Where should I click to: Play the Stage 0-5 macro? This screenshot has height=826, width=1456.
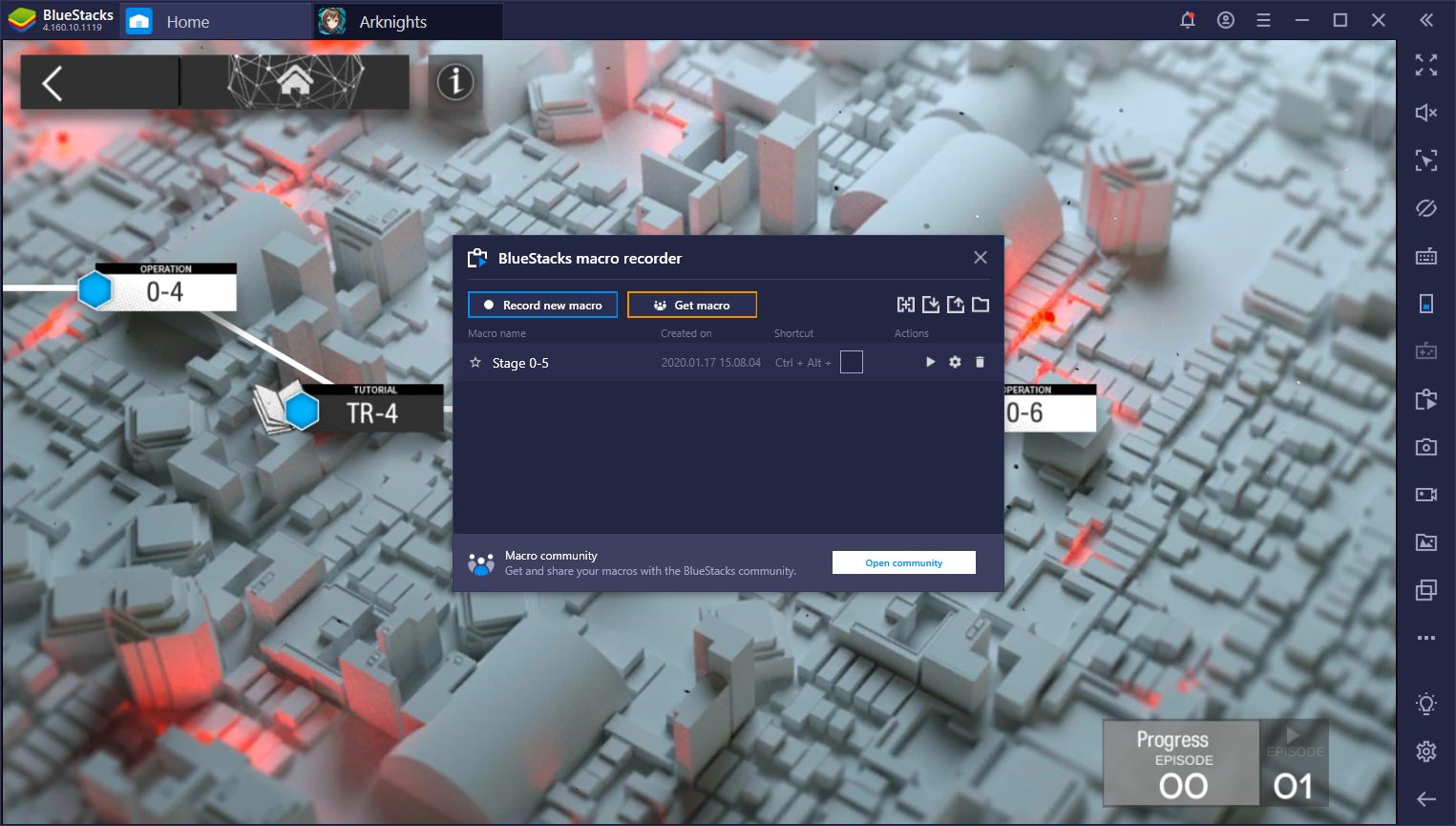(930, 362)
